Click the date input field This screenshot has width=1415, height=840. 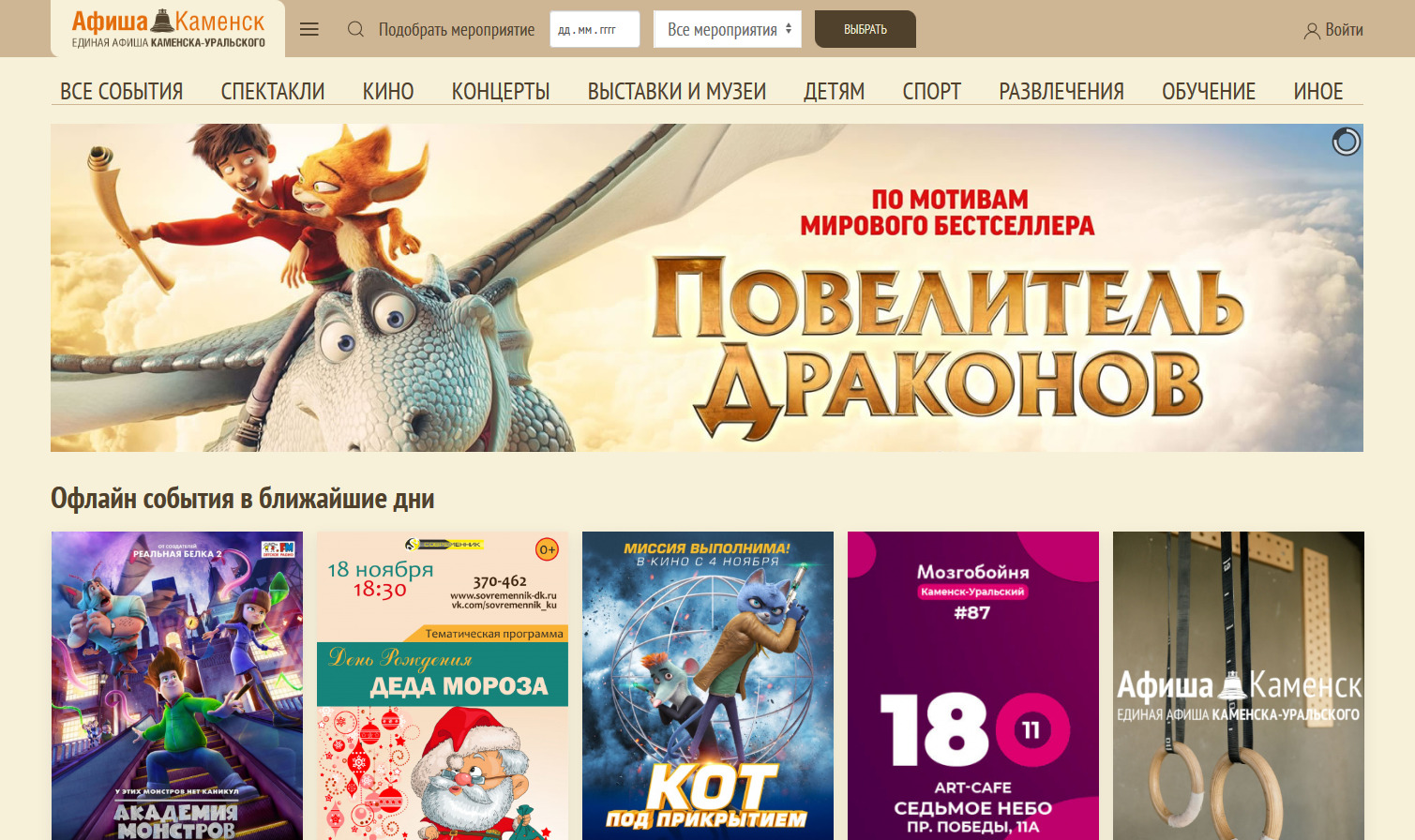pyautogui.click(x=595, y=29)
